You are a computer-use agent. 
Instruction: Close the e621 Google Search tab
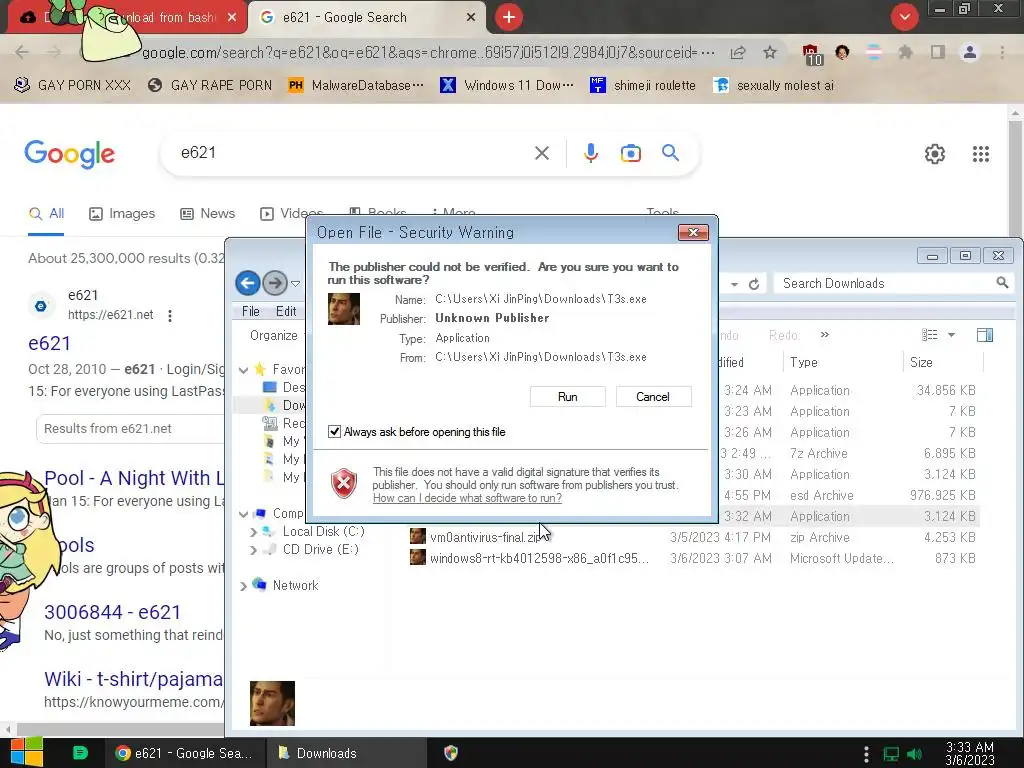[470, 18]
